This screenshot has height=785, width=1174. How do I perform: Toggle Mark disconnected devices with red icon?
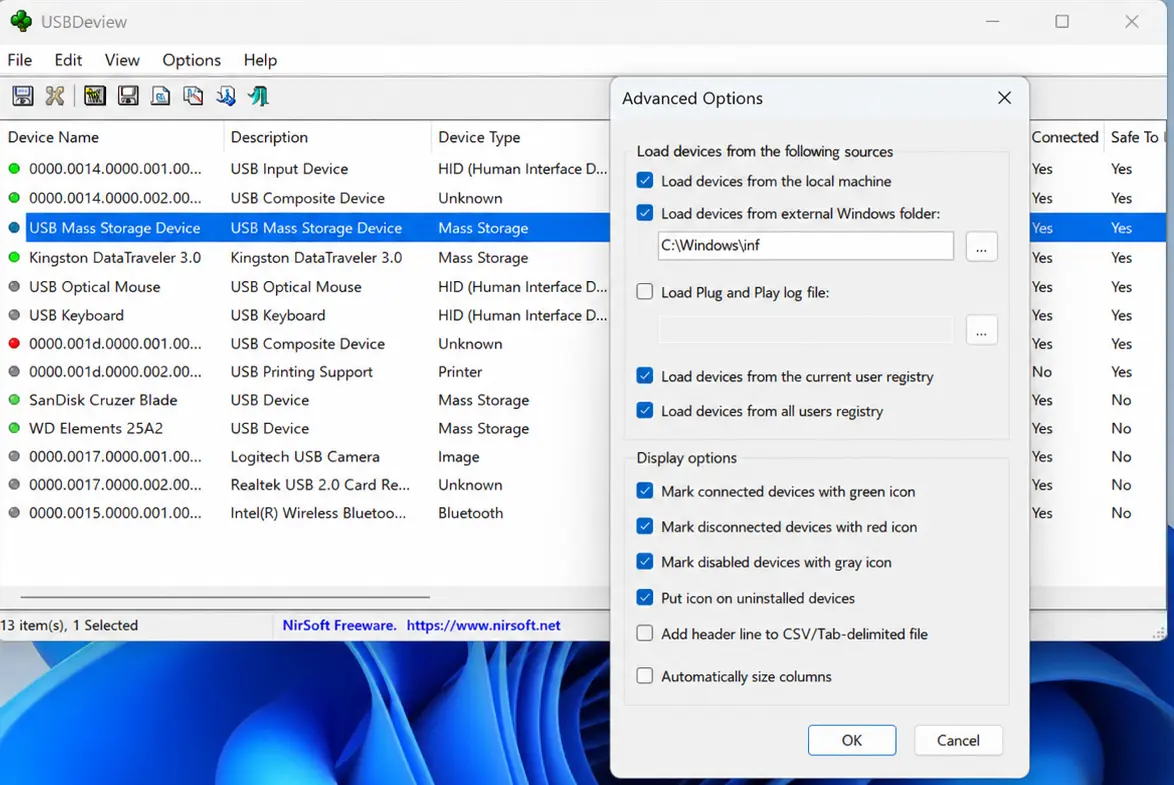point(645,526)
